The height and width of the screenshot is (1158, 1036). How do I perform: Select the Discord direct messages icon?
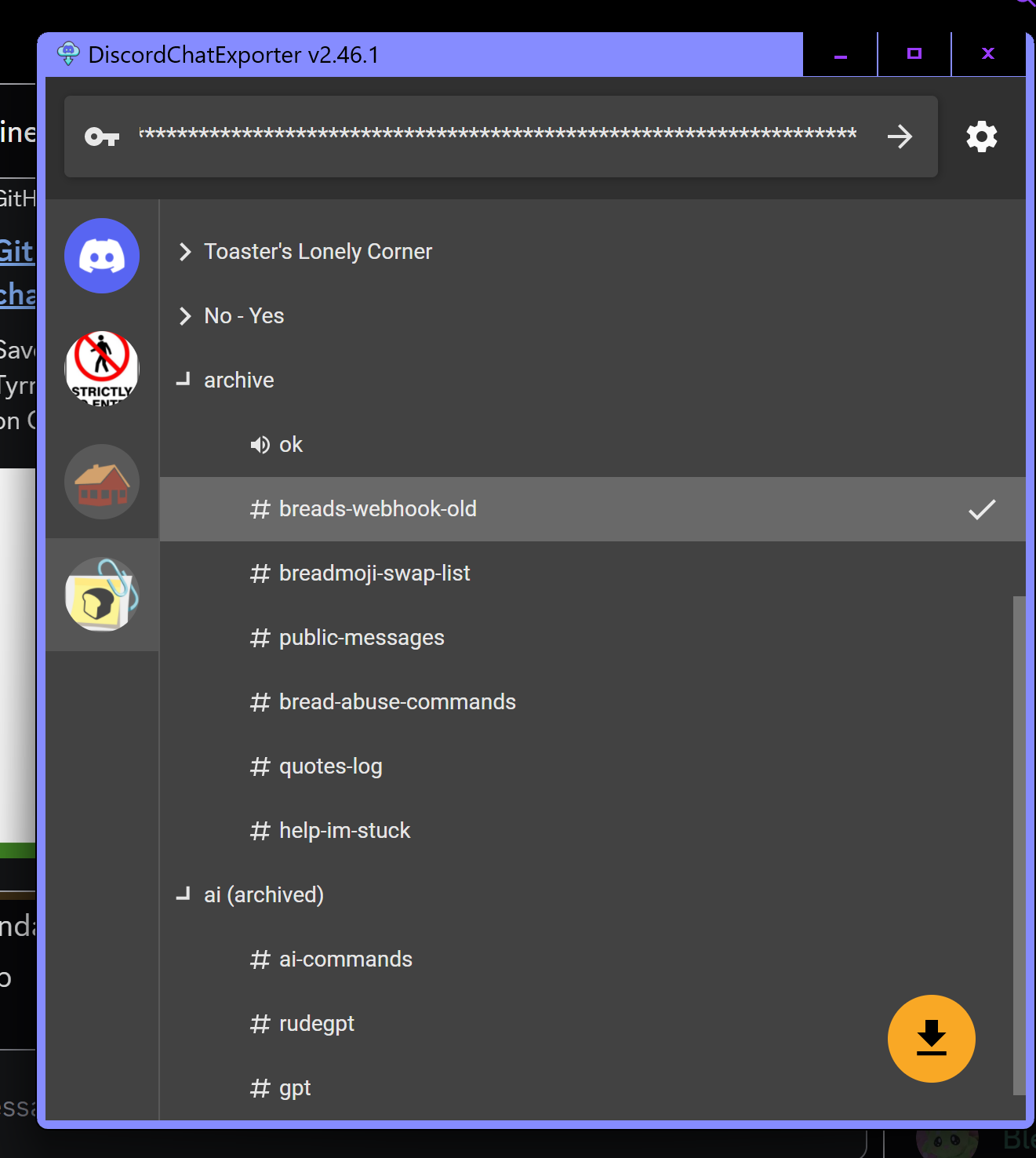pos(102,256)
